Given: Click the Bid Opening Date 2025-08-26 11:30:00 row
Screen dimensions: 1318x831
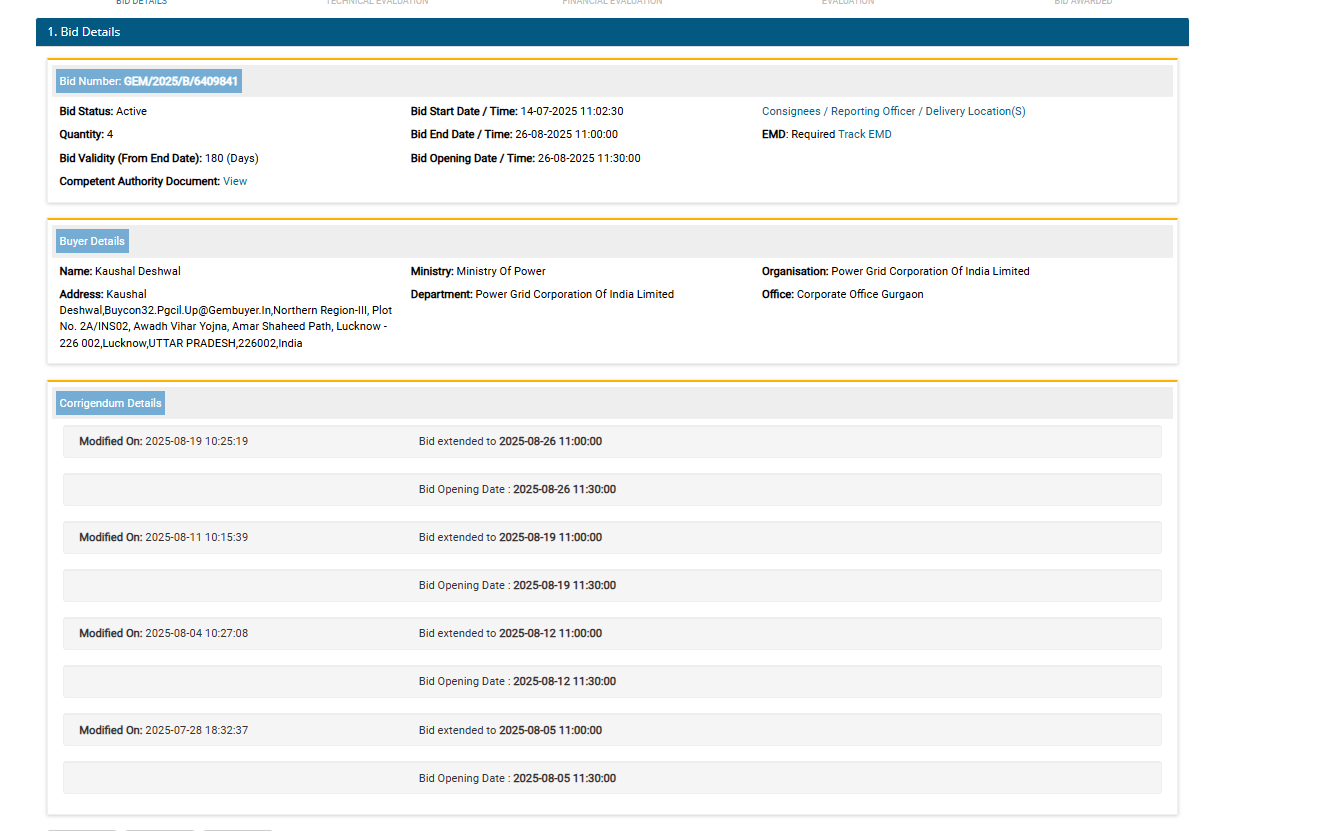Looking at the screenshot, I should [x=612, y=490].
